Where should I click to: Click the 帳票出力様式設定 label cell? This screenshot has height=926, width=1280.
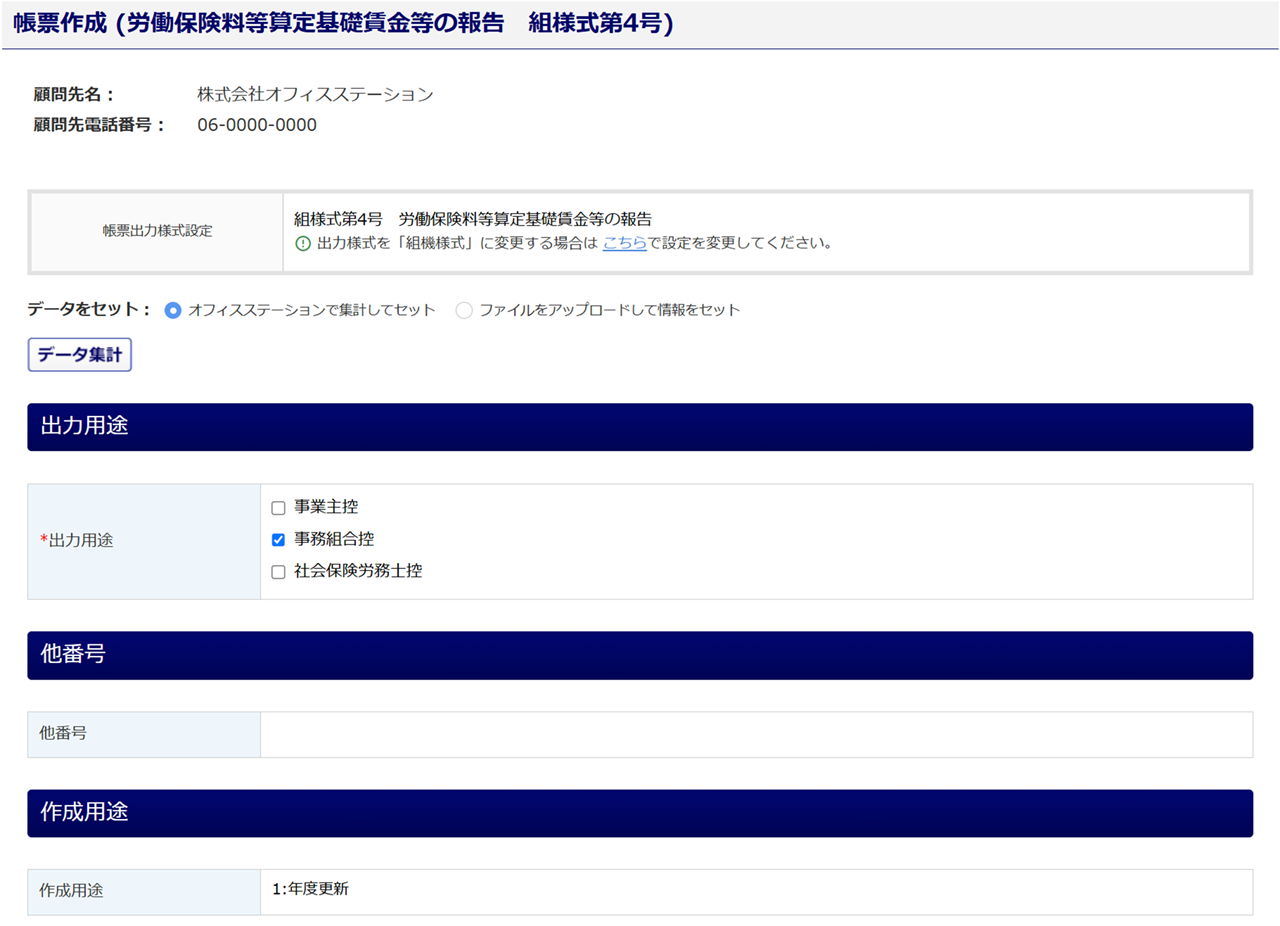pos(157,231)
